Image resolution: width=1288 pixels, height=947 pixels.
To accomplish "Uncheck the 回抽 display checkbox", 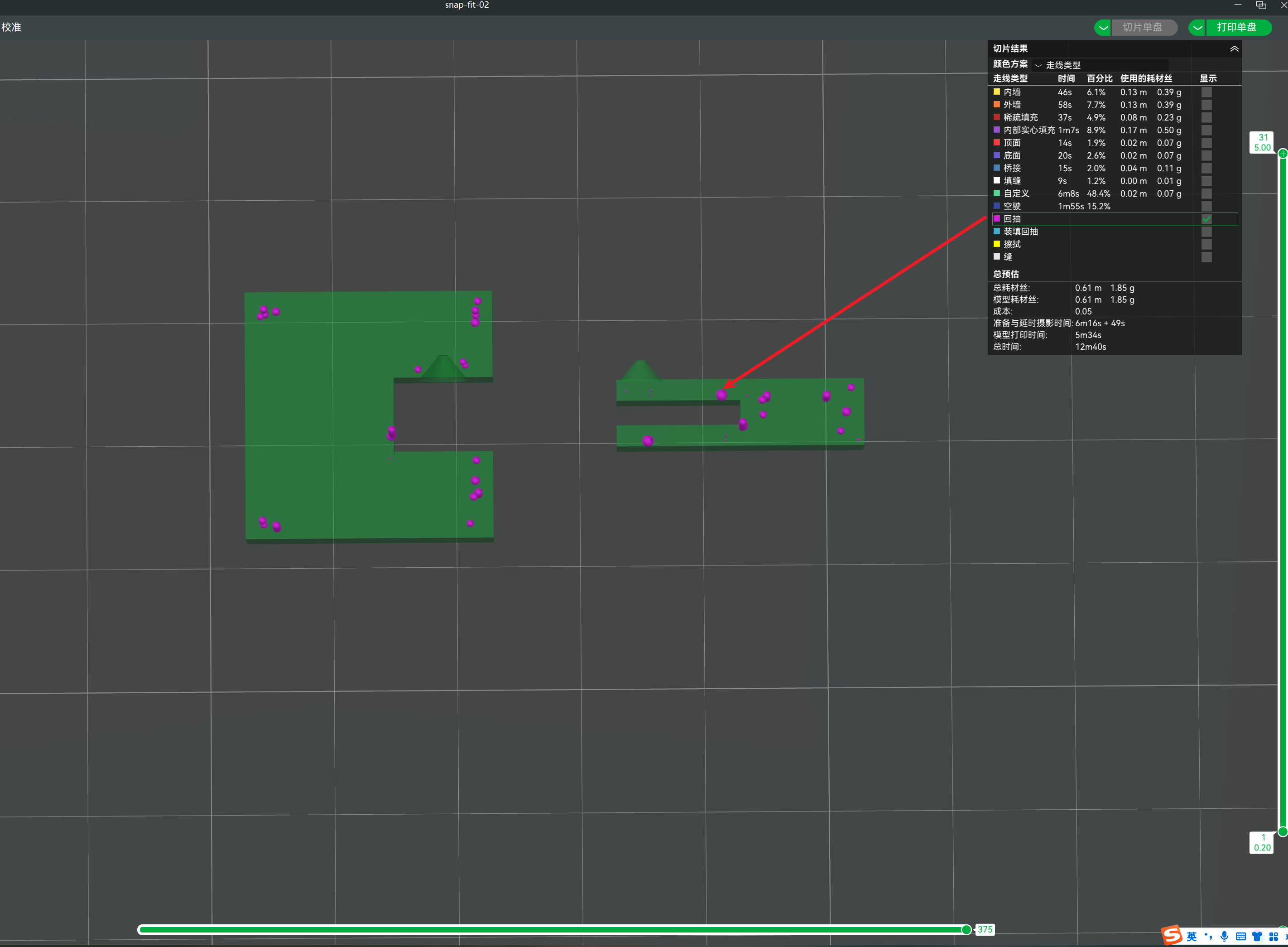I will tap(1206, 219).
